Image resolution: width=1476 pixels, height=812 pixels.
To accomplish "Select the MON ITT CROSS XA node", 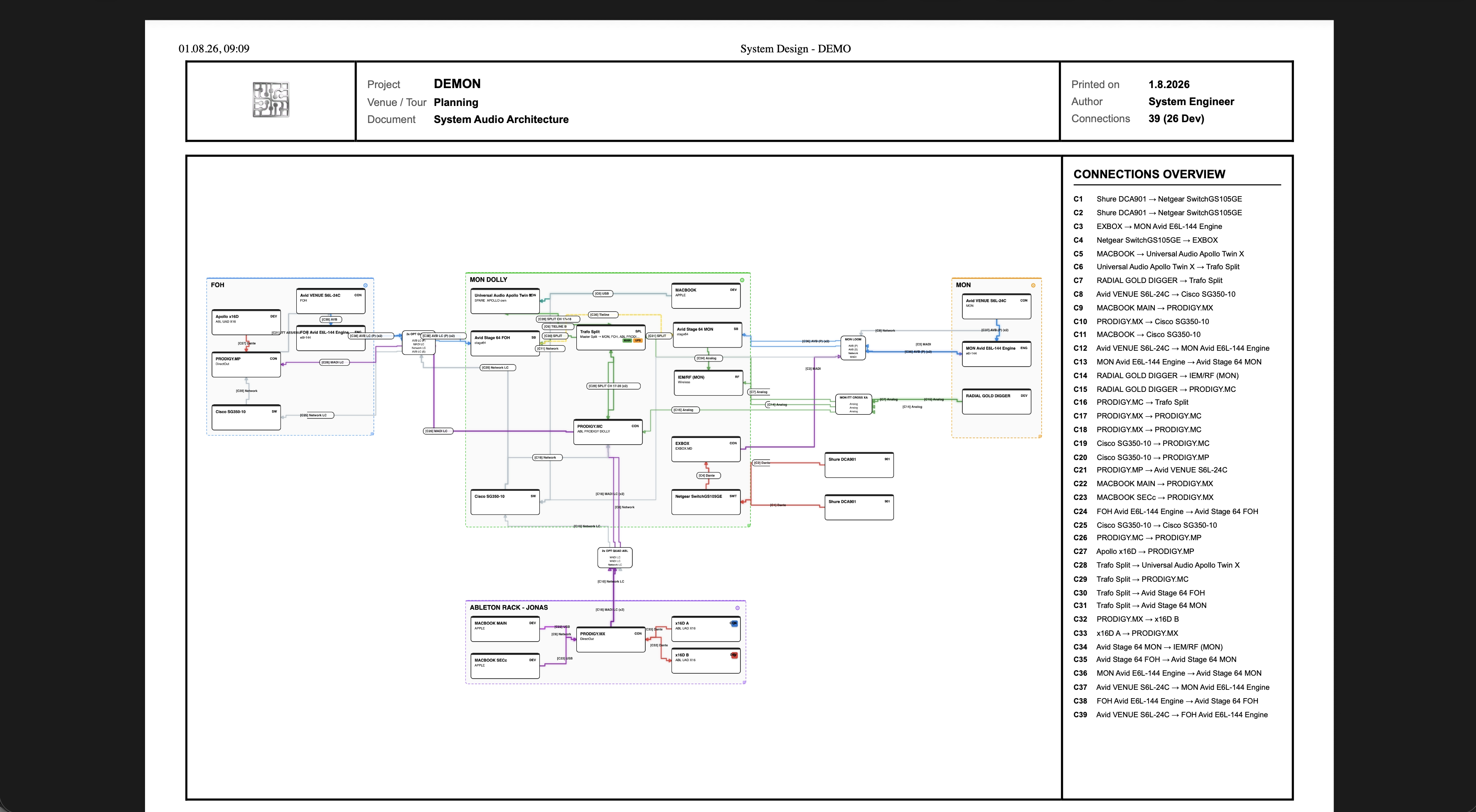I will (853, 404).
